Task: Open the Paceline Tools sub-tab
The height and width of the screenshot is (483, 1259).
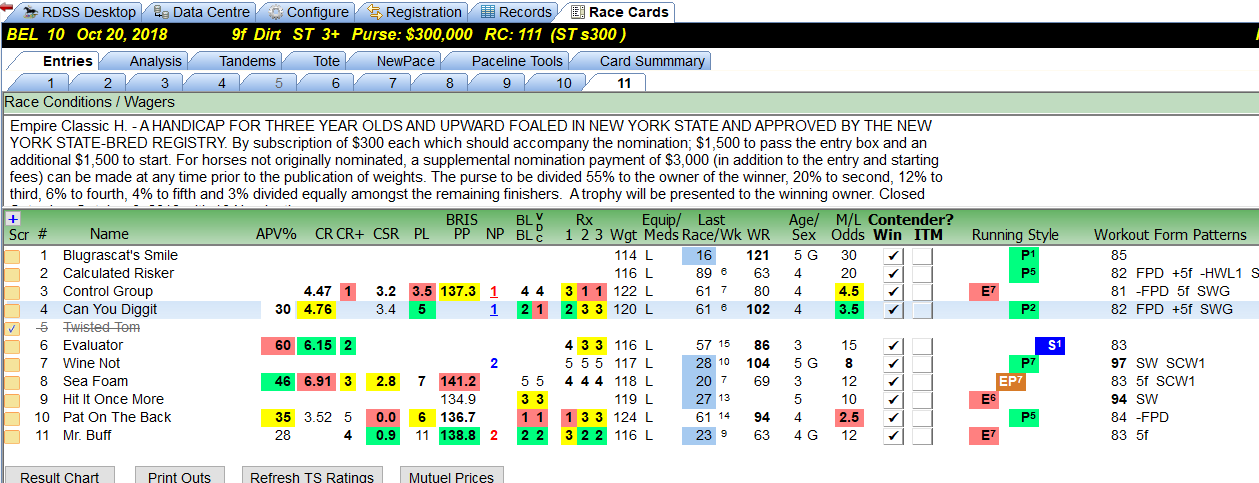Action: 517,61
